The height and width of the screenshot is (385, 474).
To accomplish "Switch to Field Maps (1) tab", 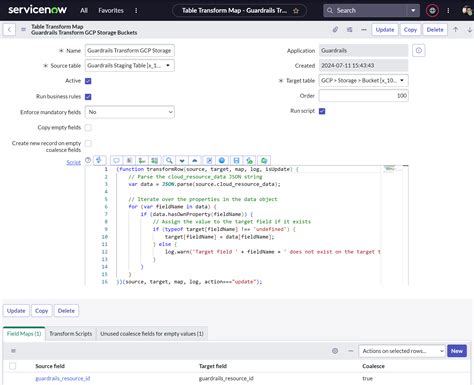I will 24,334.
